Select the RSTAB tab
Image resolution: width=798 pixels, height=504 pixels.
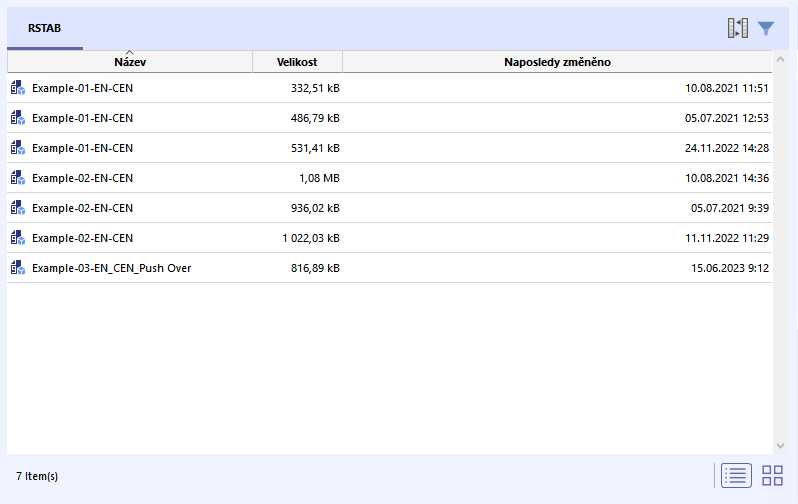pyautogui.click(x=45, y=29)
